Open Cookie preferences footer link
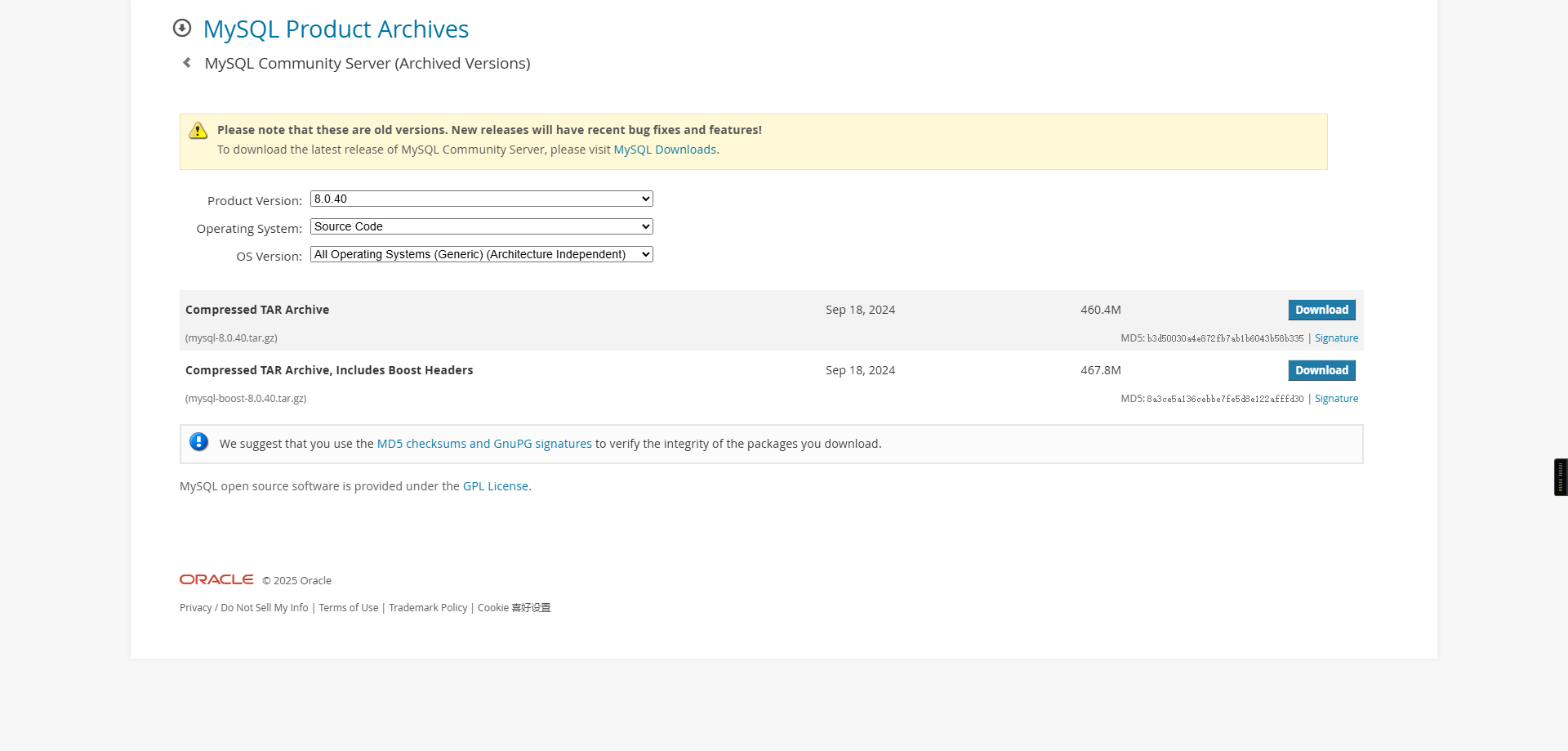Image resolution: width=1568 pixels, height=751 pixels. [514, 608]
